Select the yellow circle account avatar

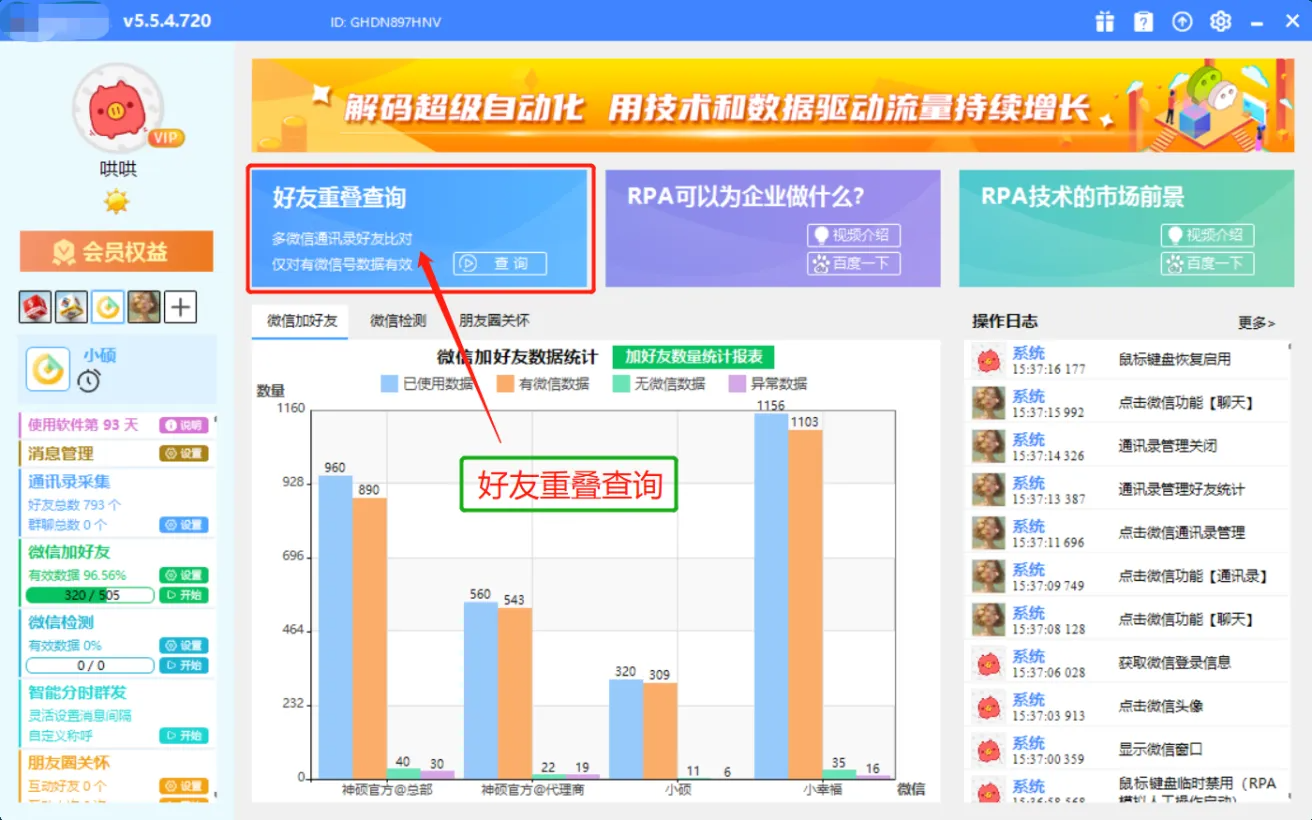click(108, 307)
